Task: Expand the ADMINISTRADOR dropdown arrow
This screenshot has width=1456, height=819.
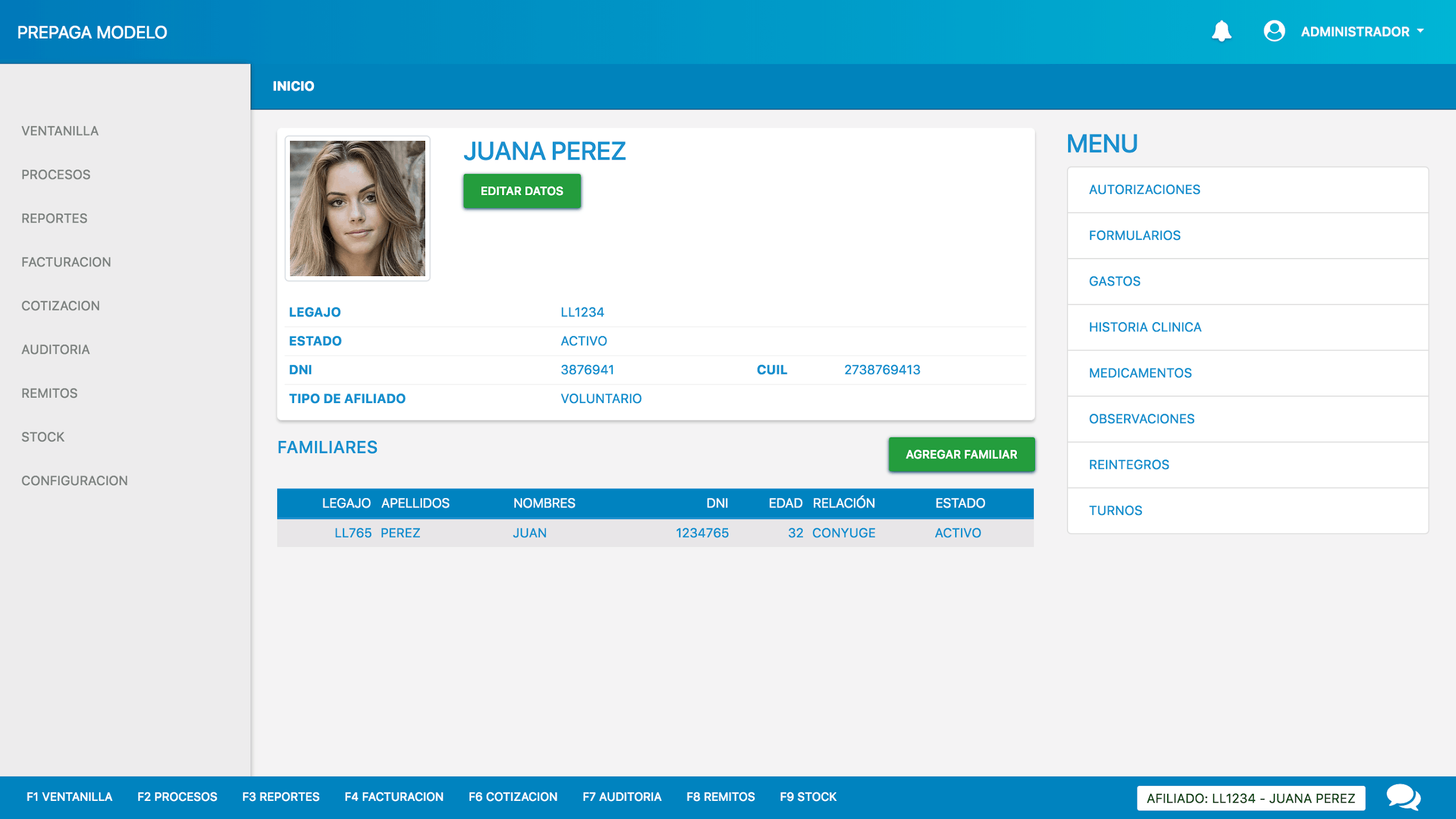Action: [x=1420, y=31]
